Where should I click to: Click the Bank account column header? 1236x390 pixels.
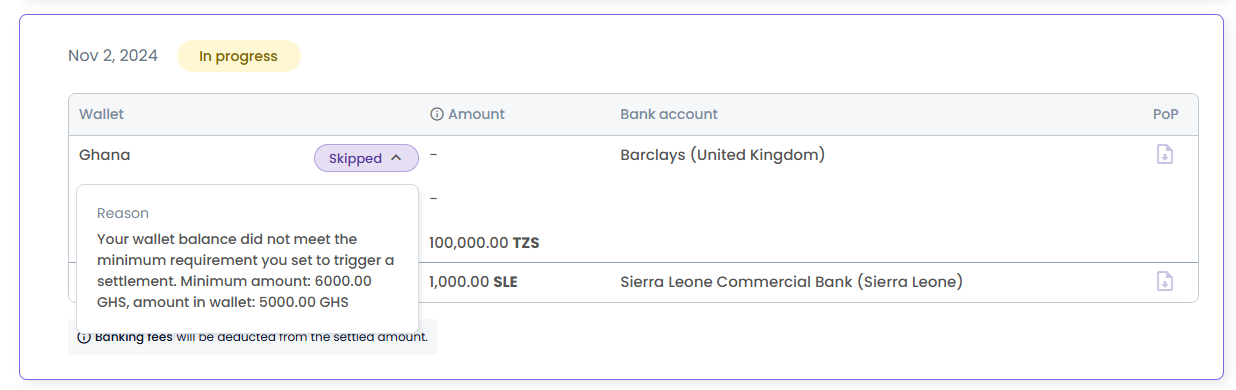[x=669, y=114]
